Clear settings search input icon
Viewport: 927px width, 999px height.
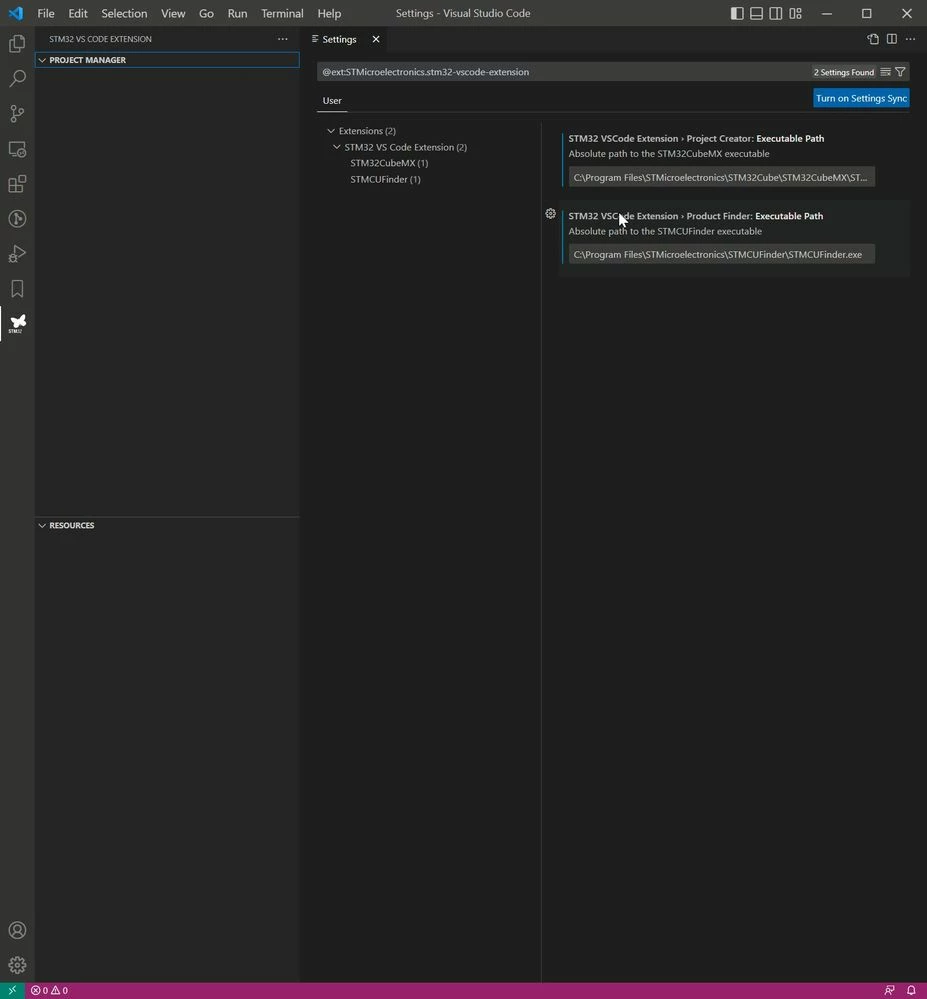coord(886,72)
